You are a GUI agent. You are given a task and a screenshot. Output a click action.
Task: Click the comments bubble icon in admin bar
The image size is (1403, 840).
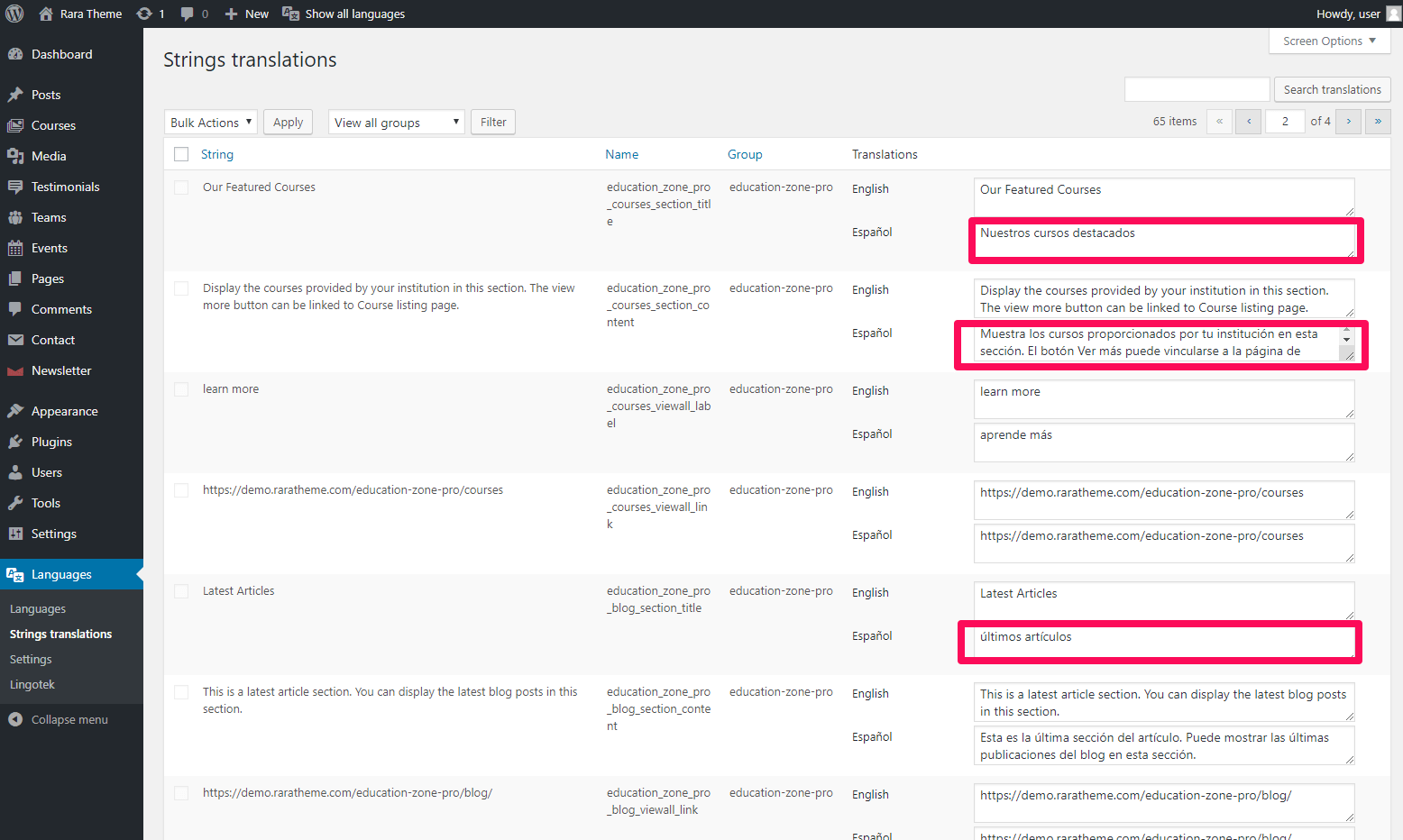[x=188, y=14]
